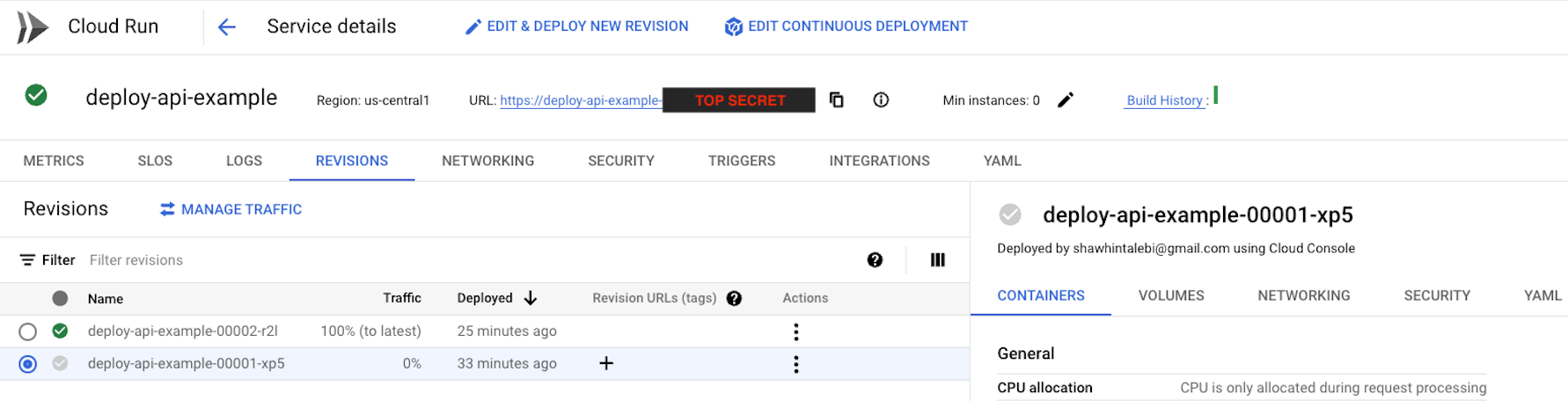This screenshot has height=401, width=1568.
Task: Open the filter help question mark
Action: tap(875, 260)
